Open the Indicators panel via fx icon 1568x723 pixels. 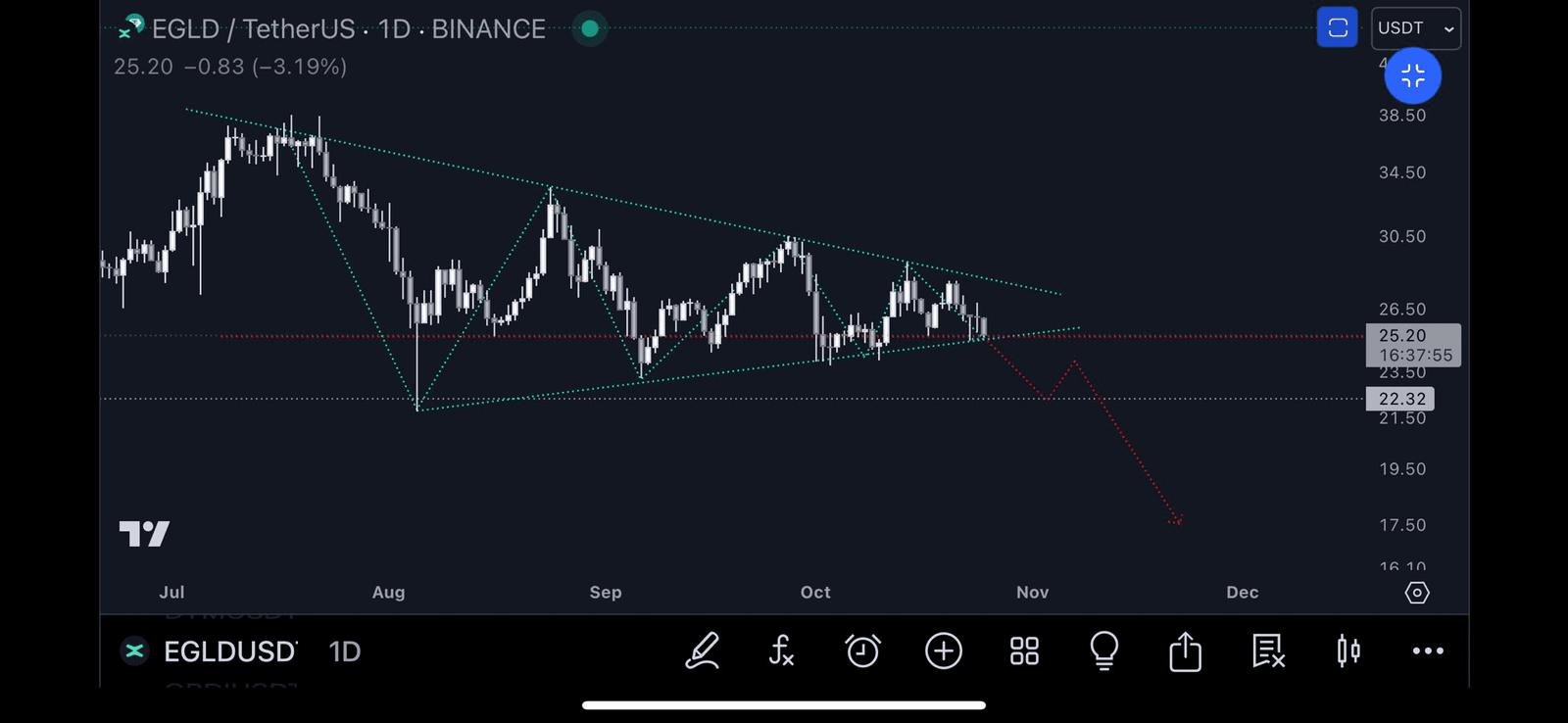click(782, 651)
